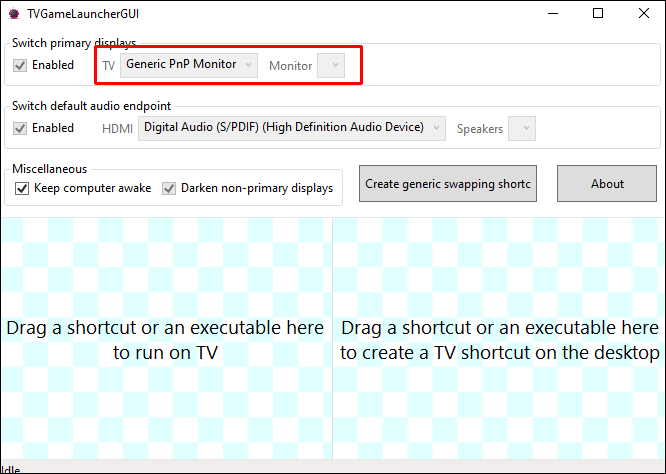Open the About dialog
This screenshot has width=666, height=474.
point(607,183)
